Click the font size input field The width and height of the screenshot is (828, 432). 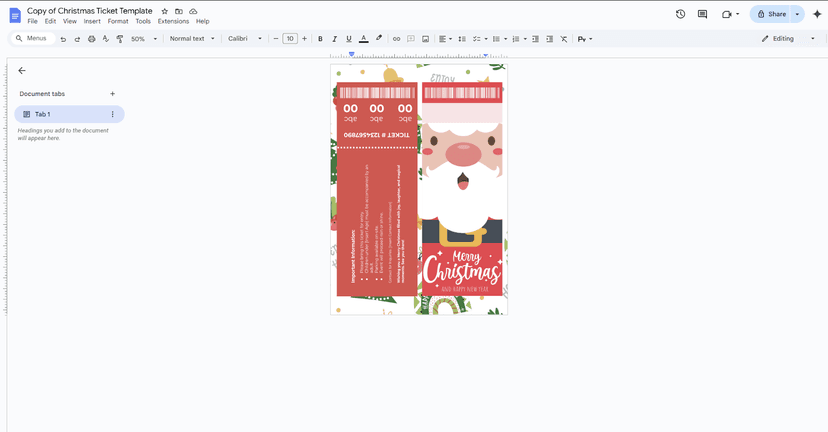290,39
